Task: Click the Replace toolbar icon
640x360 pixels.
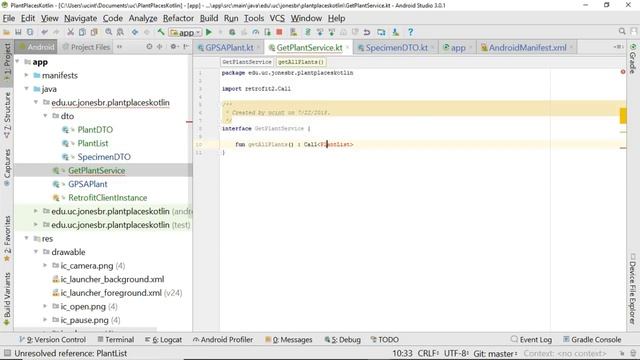Action: pyautogui.click(x=120, y=32)
